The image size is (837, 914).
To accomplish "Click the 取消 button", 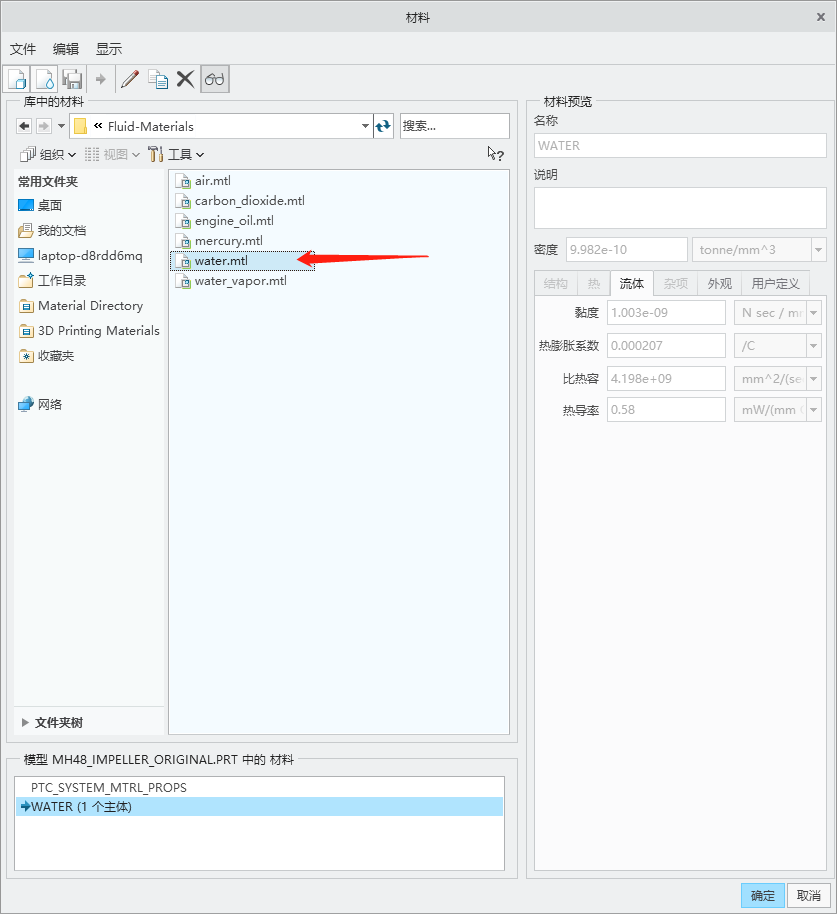I will [808, 895].
